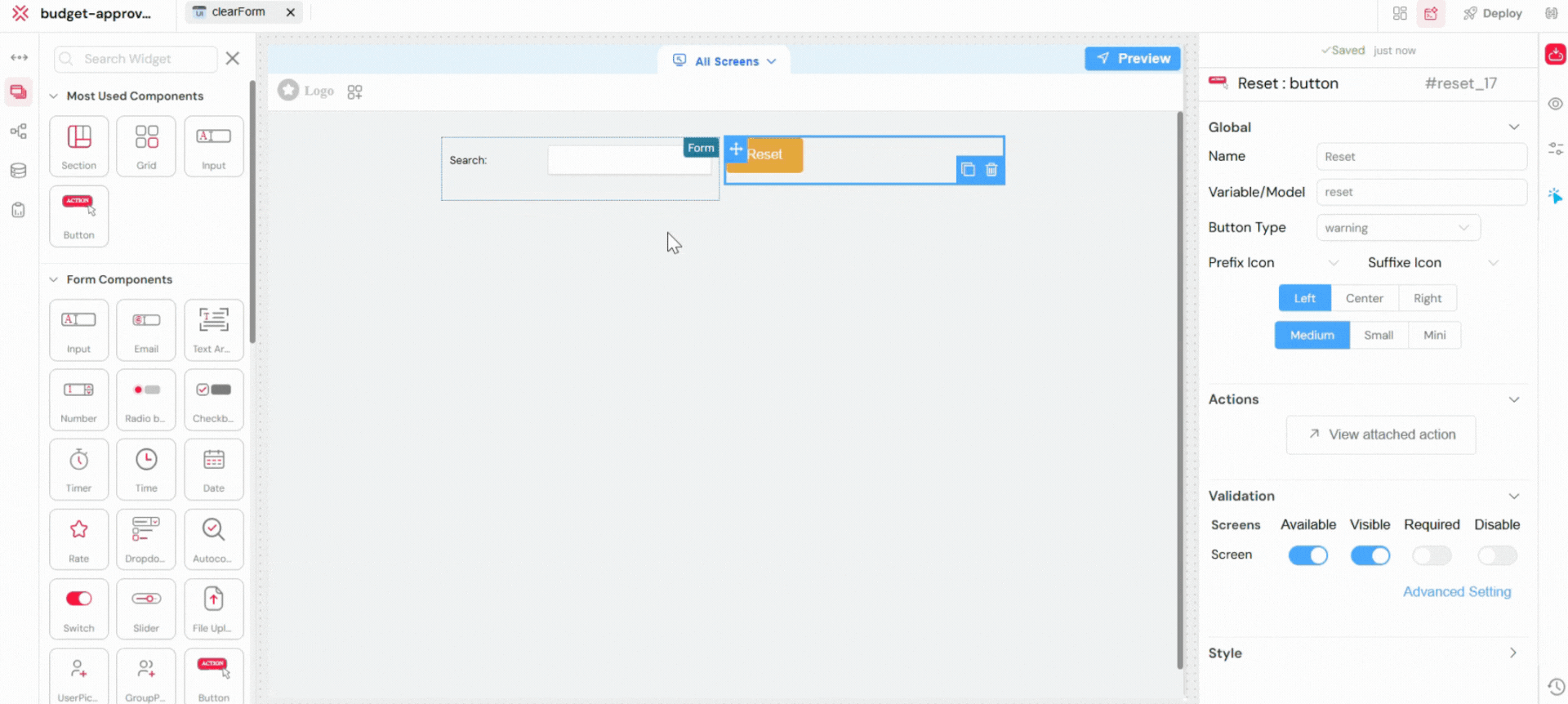Switch to the clearForm tab
1568x704 pixels.
[238, 12]
